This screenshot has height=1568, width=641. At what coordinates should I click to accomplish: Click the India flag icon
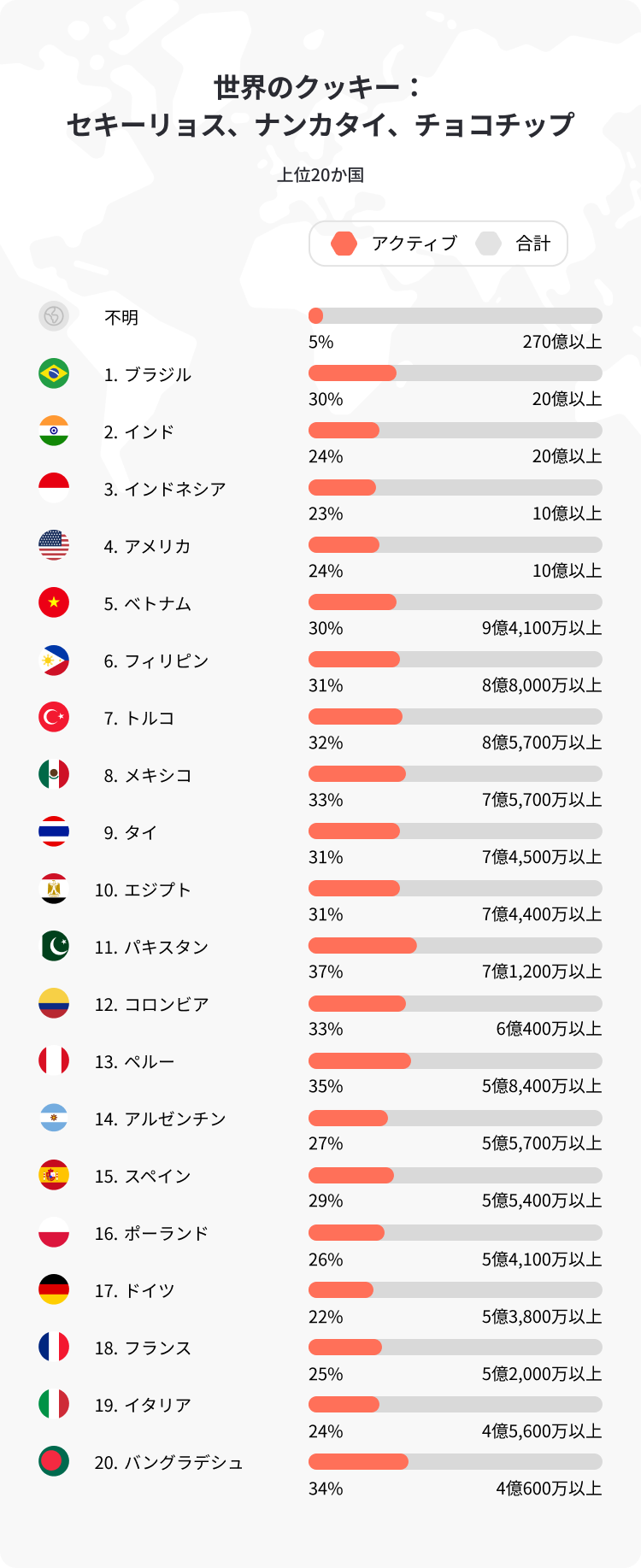(54, 431)
